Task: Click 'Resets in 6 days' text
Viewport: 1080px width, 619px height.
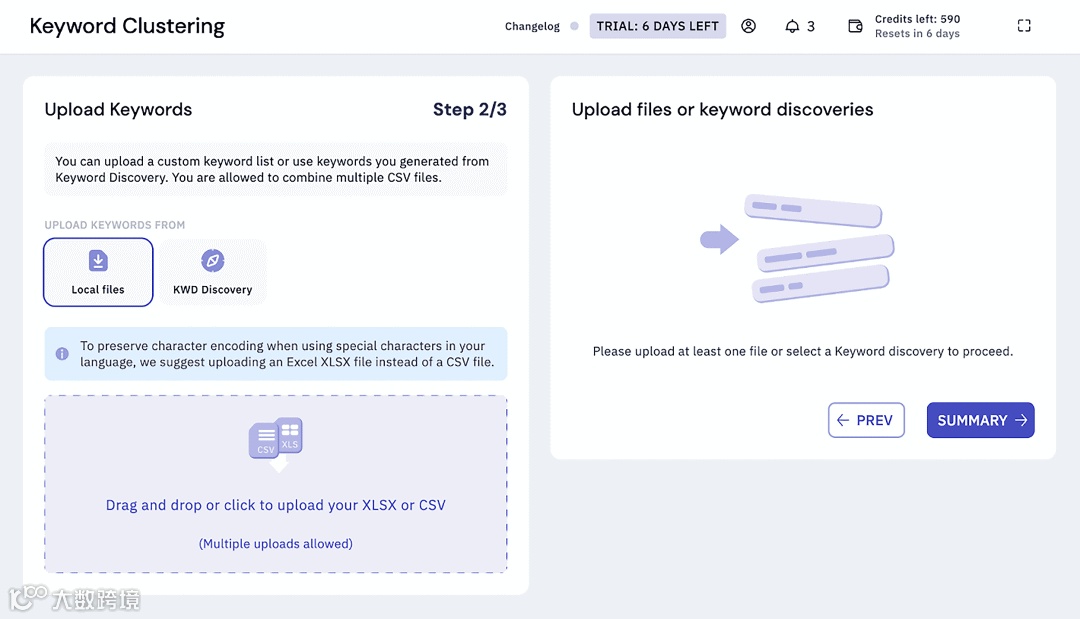Action: [x=917, y=33]
